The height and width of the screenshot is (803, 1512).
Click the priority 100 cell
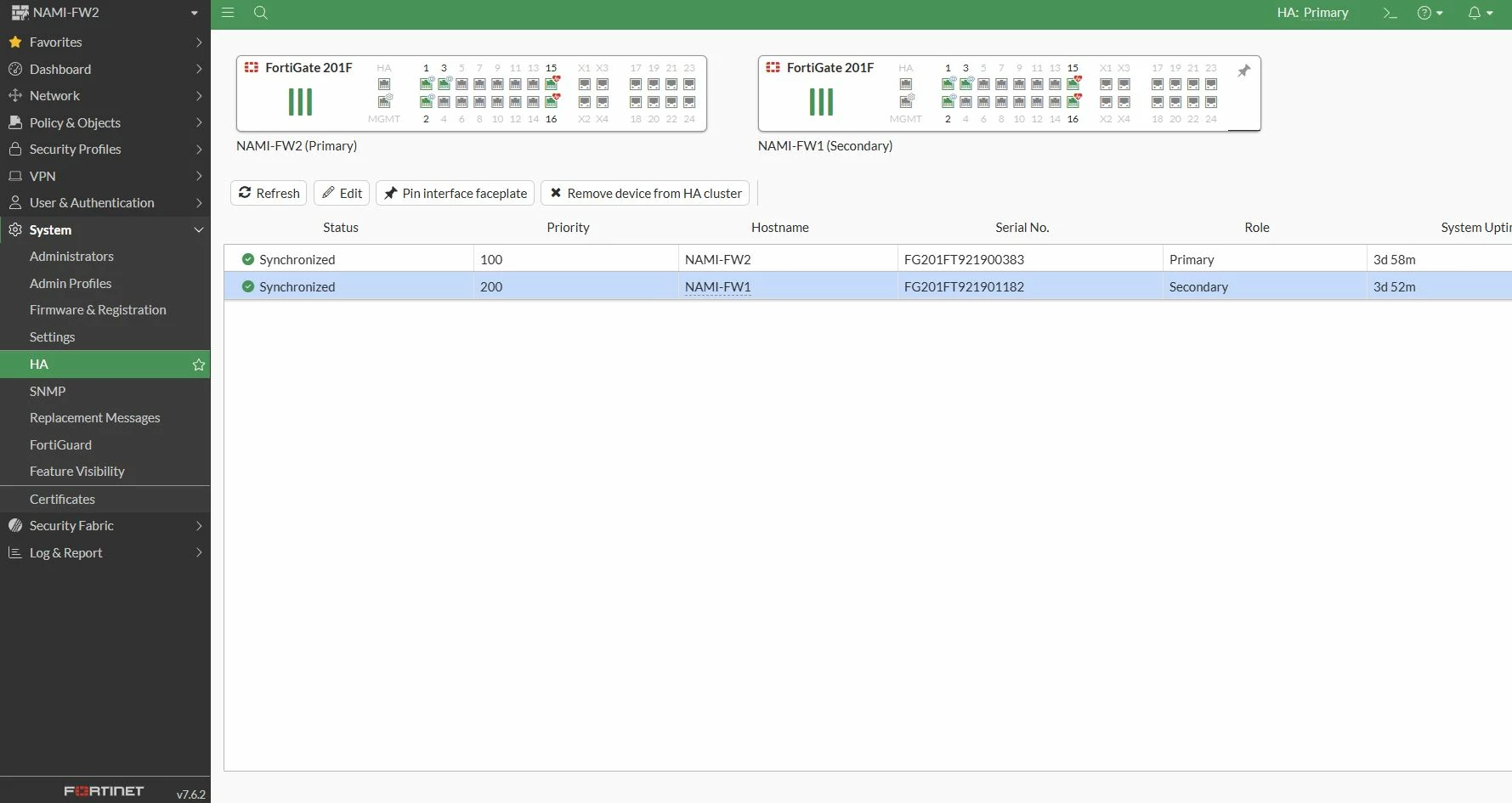point(576,259)
